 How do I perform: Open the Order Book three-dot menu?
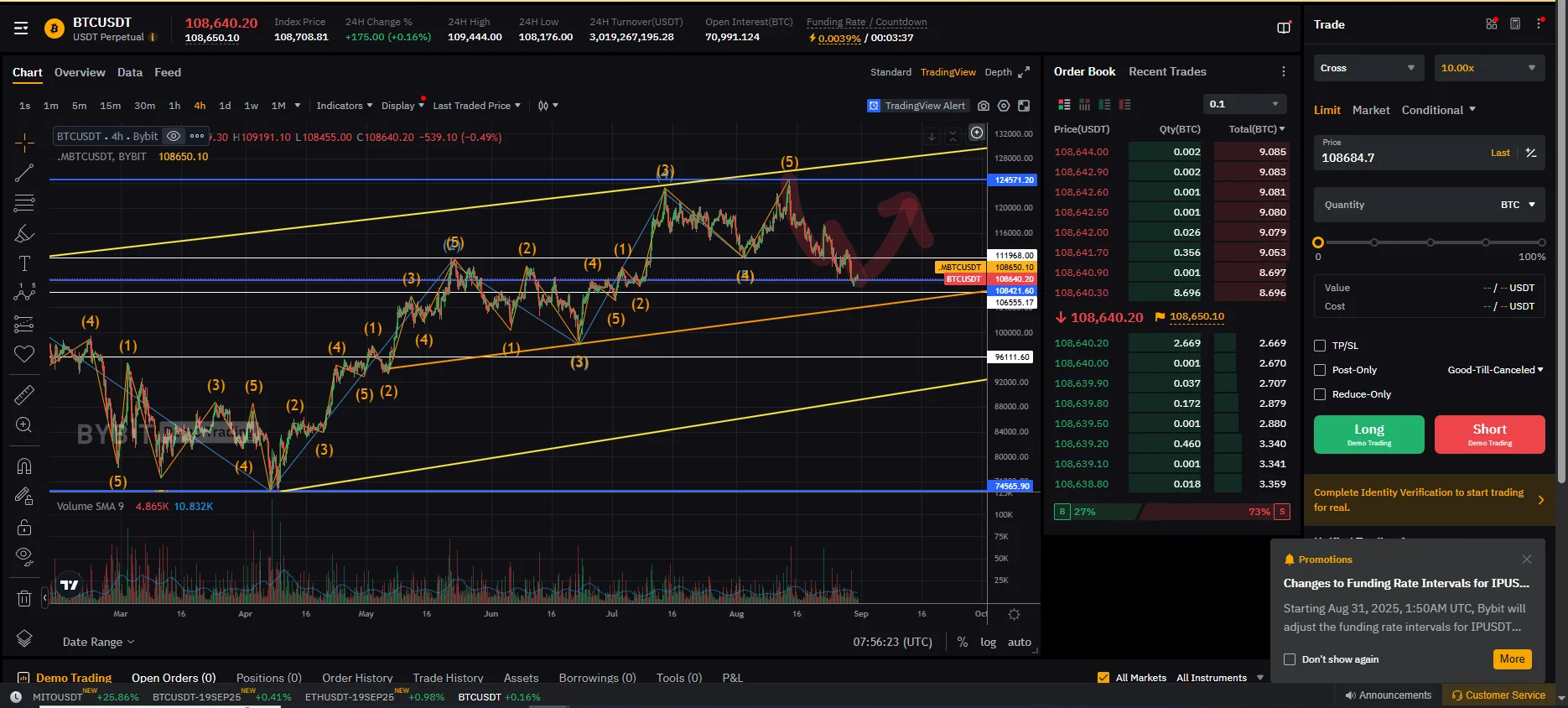point(1284,72)
